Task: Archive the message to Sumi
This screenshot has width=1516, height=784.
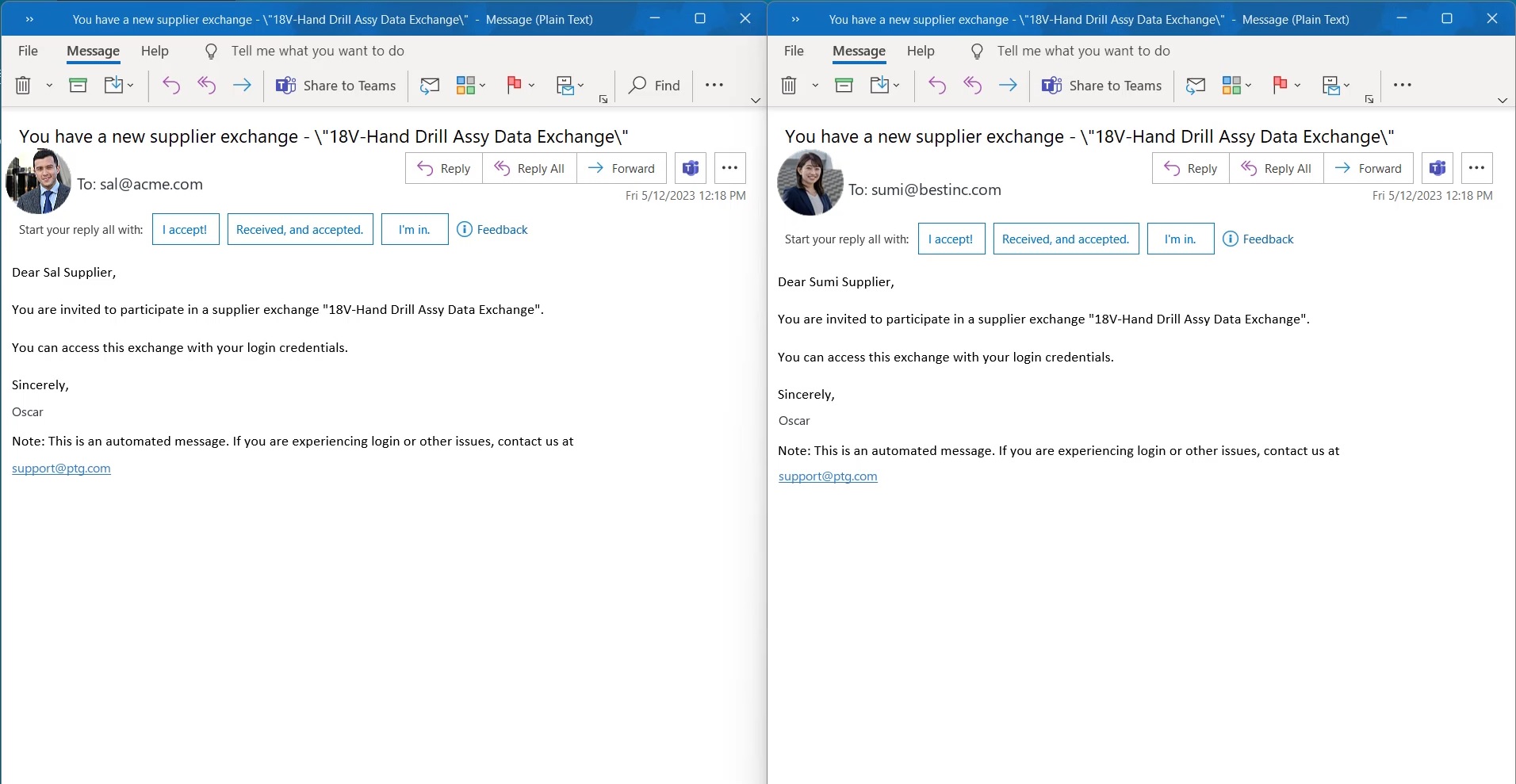Action: (x=844, y=85)
